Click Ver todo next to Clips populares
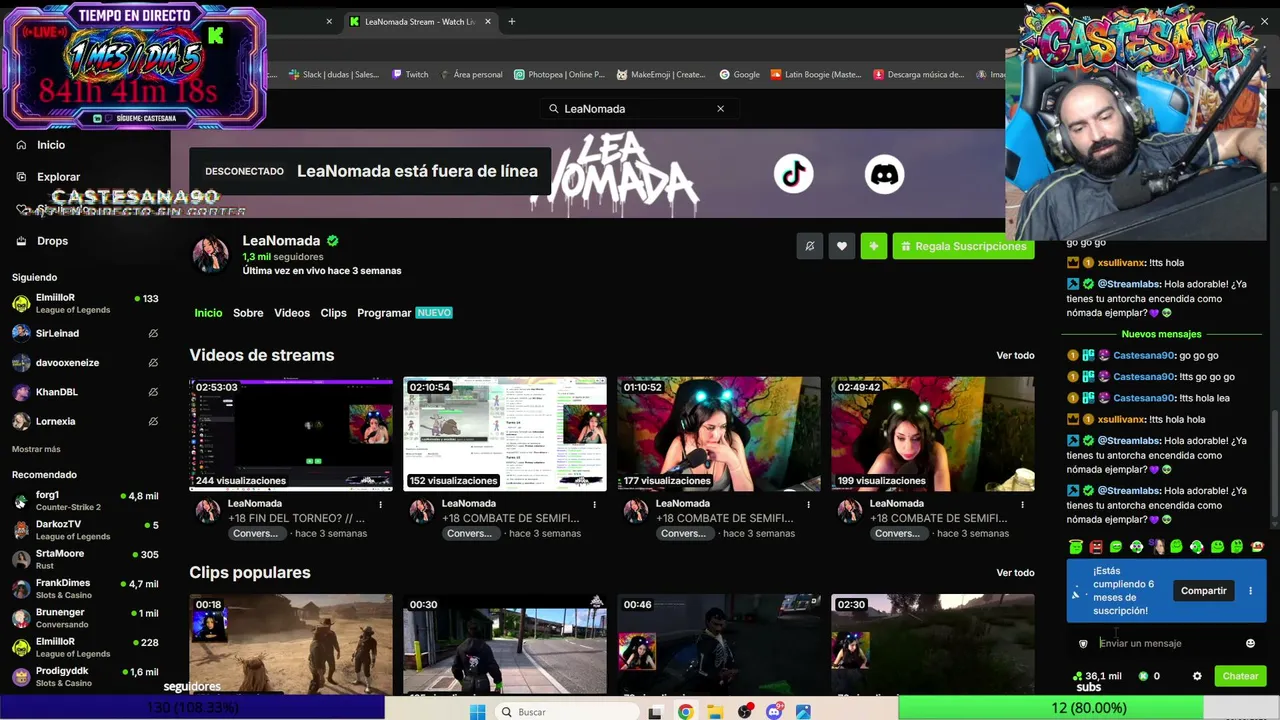The width and height of the screenshot is (1280, 720). click(1015, 573)
